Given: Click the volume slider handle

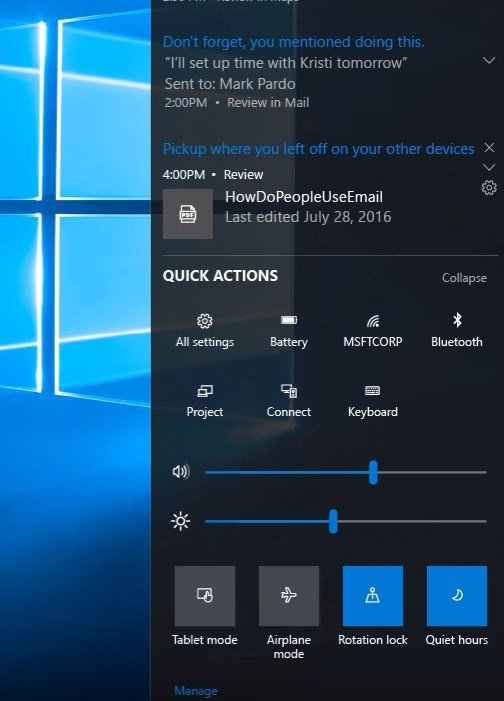Looking at the screenshot, I should click(x=373, y=473).
